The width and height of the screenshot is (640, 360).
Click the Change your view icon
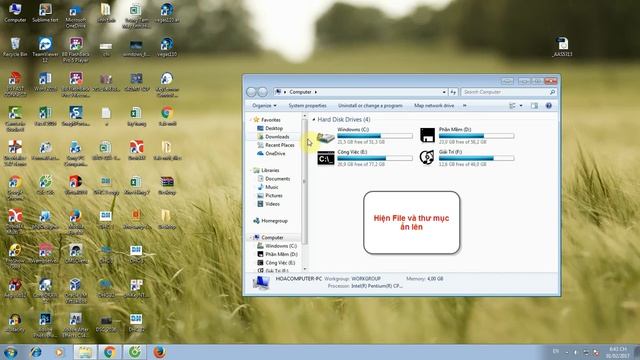pos(513,106)
